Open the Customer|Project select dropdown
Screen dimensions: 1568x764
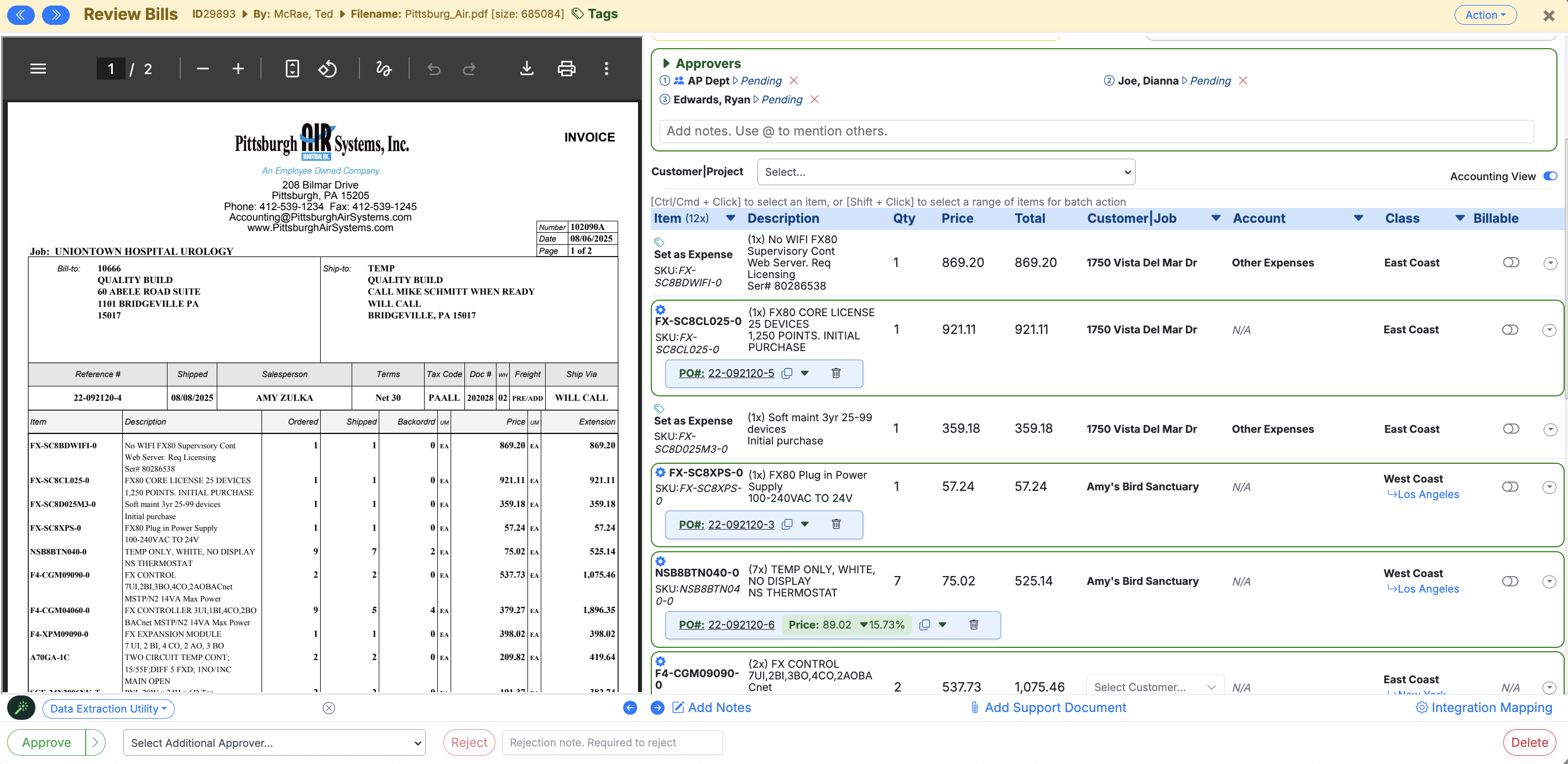coord(945,172)
